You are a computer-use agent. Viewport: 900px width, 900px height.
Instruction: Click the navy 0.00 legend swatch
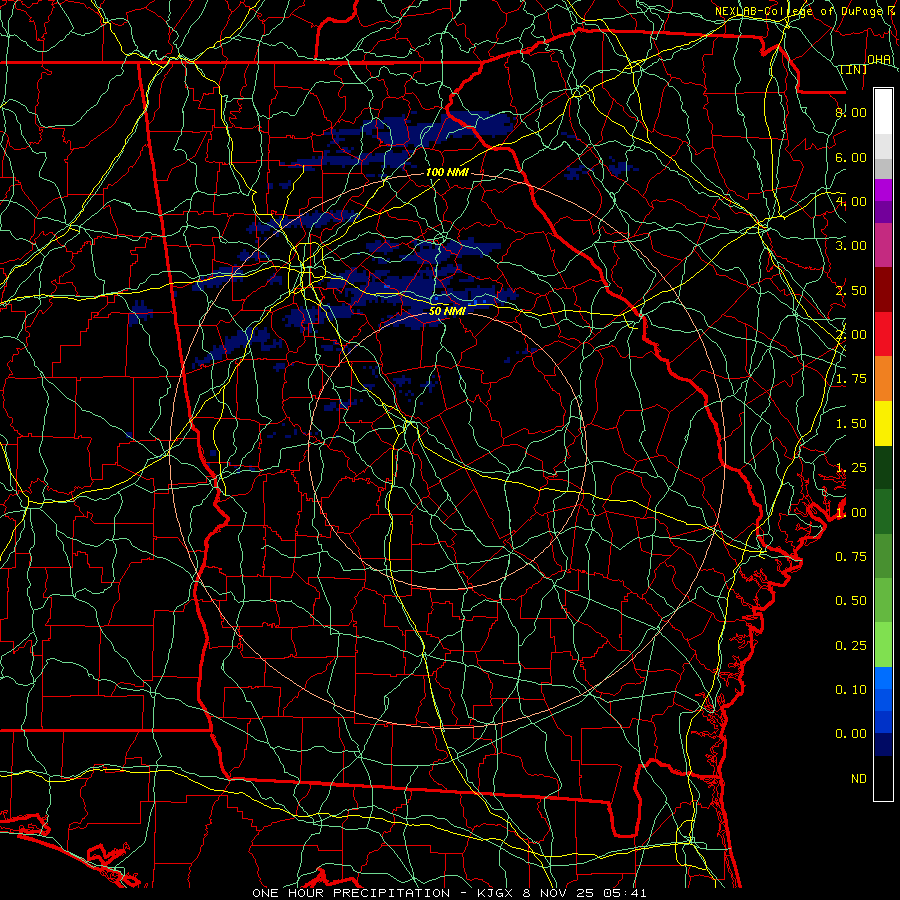click(x=883, y=744)
